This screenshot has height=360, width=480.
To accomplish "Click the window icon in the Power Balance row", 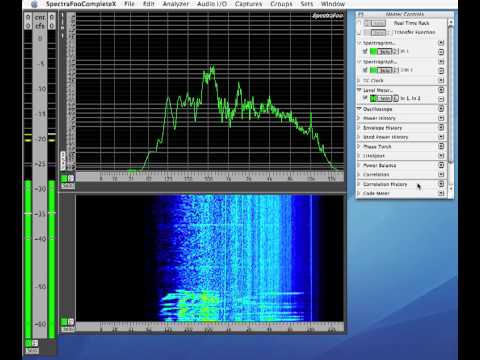I will (x=441, y=165).
